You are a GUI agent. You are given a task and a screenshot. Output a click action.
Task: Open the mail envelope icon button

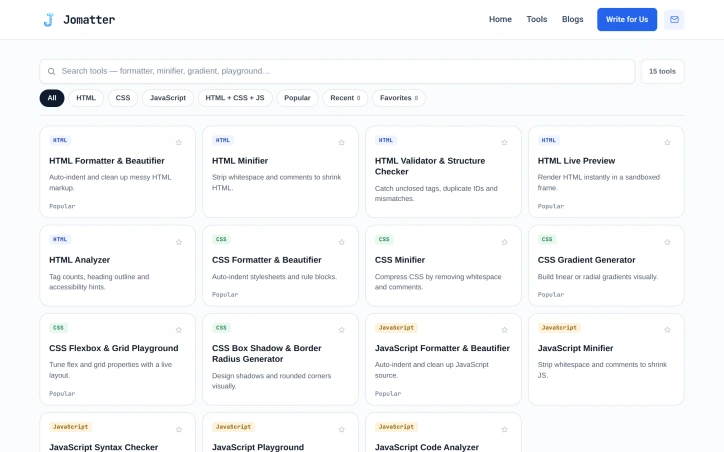674,20
